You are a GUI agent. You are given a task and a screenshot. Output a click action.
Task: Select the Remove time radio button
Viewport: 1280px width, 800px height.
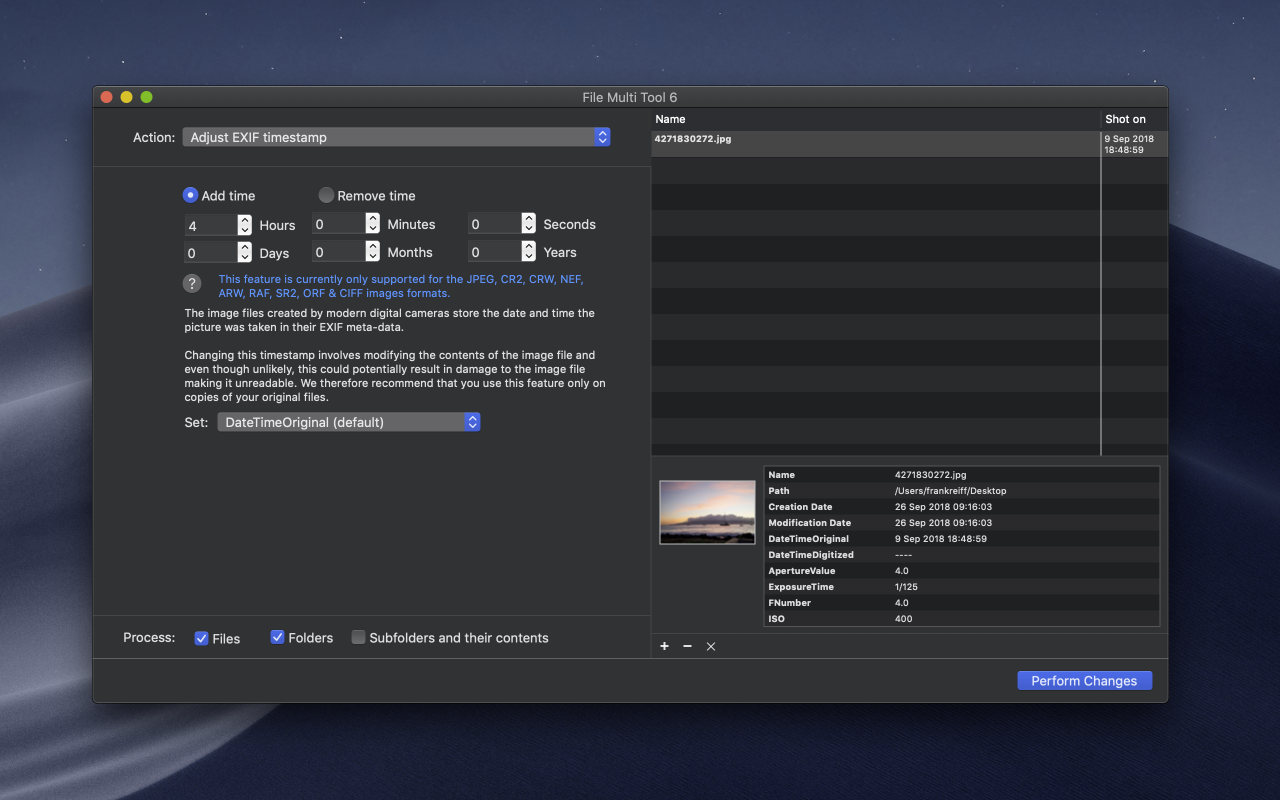click(x=326, y=195)
